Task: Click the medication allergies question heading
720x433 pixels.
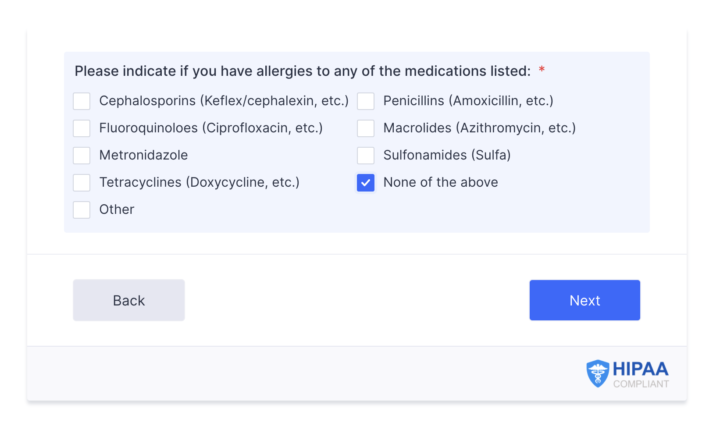Action: point(303,71)
